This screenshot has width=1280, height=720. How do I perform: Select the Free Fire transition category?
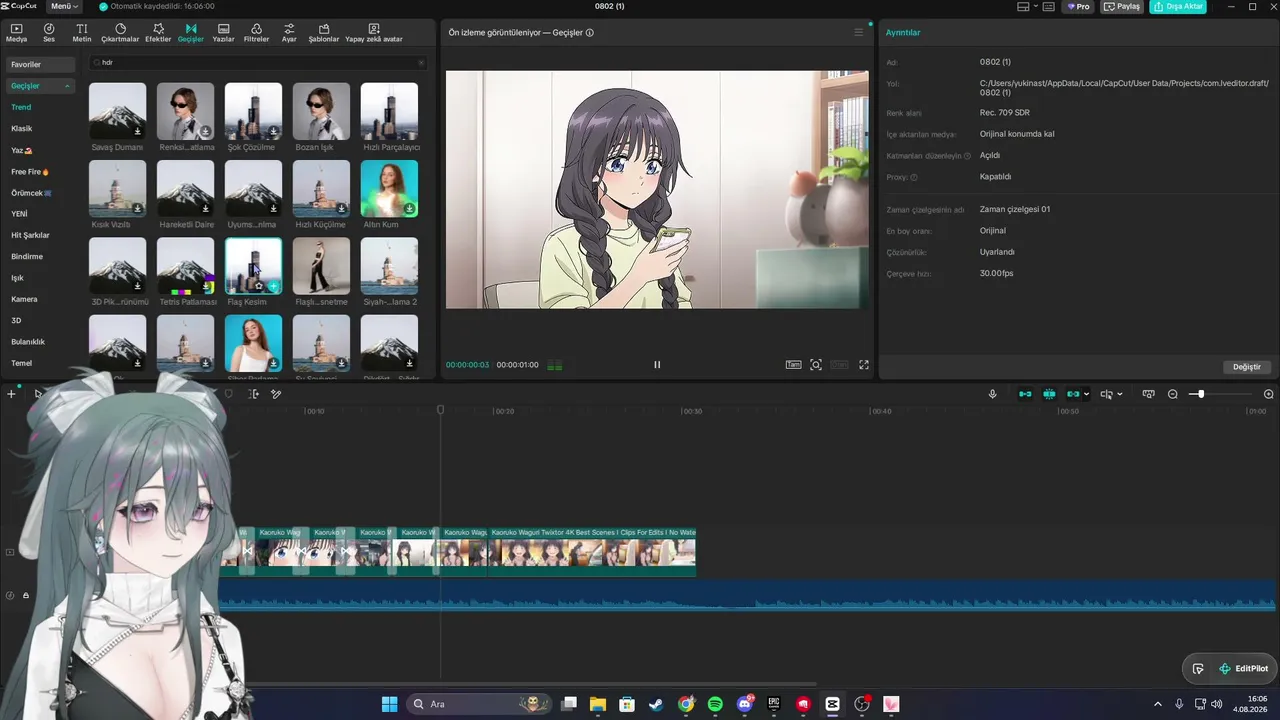pos(30,172)
